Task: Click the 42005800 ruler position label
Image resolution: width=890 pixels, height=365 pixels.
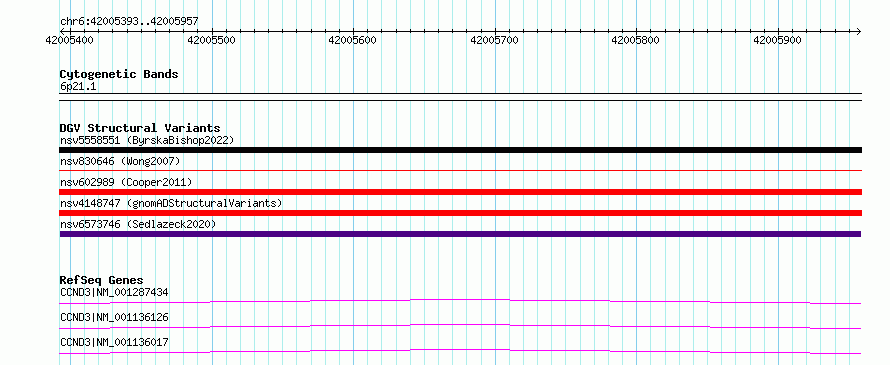Action: [636, 40]
